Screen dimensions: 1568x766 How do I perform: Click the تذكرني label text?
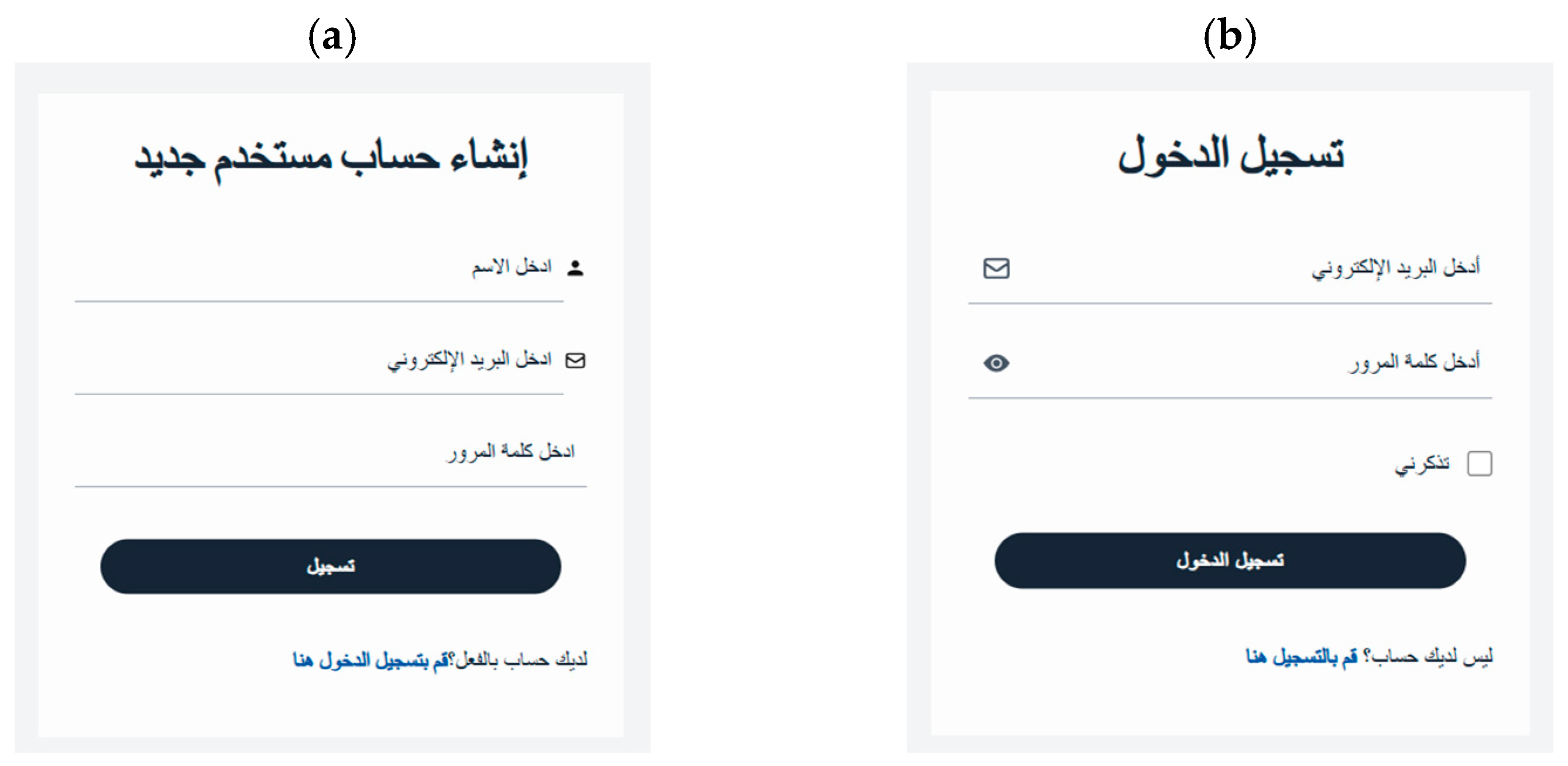pos(1422,464)
